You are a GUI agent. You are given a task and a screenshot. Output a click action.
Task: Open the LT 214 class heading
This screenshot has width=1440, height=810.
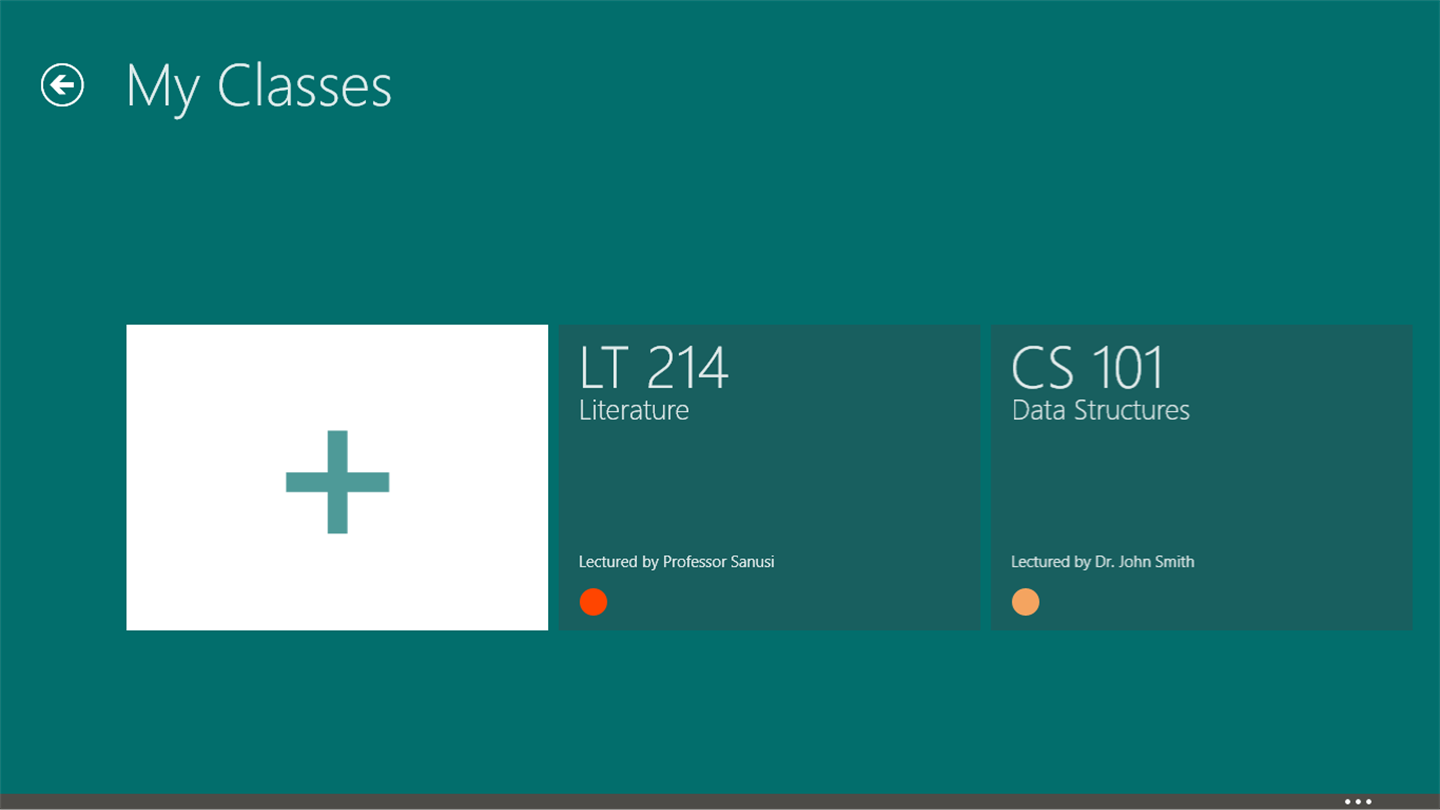point(654,367)
